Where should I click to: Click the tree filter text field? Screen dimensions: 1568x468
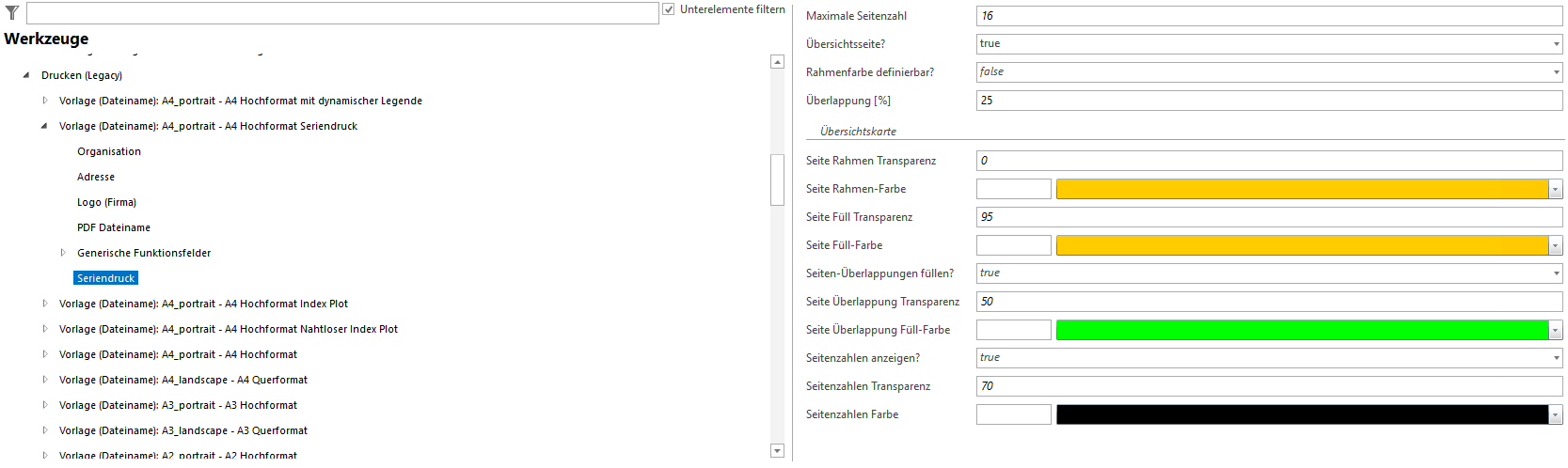(x=342, y=12)
